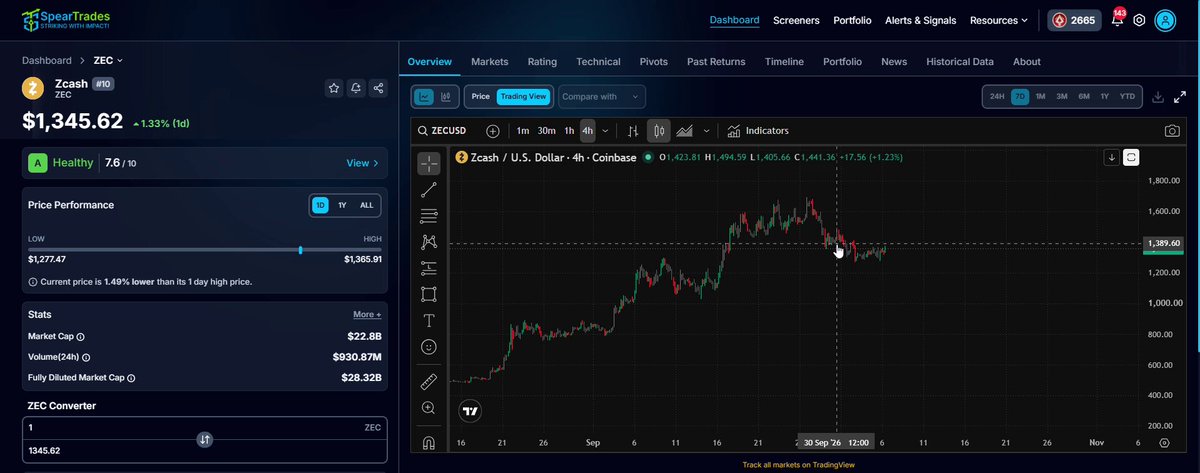Select the text annotation tool
Image resolution: width=1200 pixels, height=473 pixels.
428,320
